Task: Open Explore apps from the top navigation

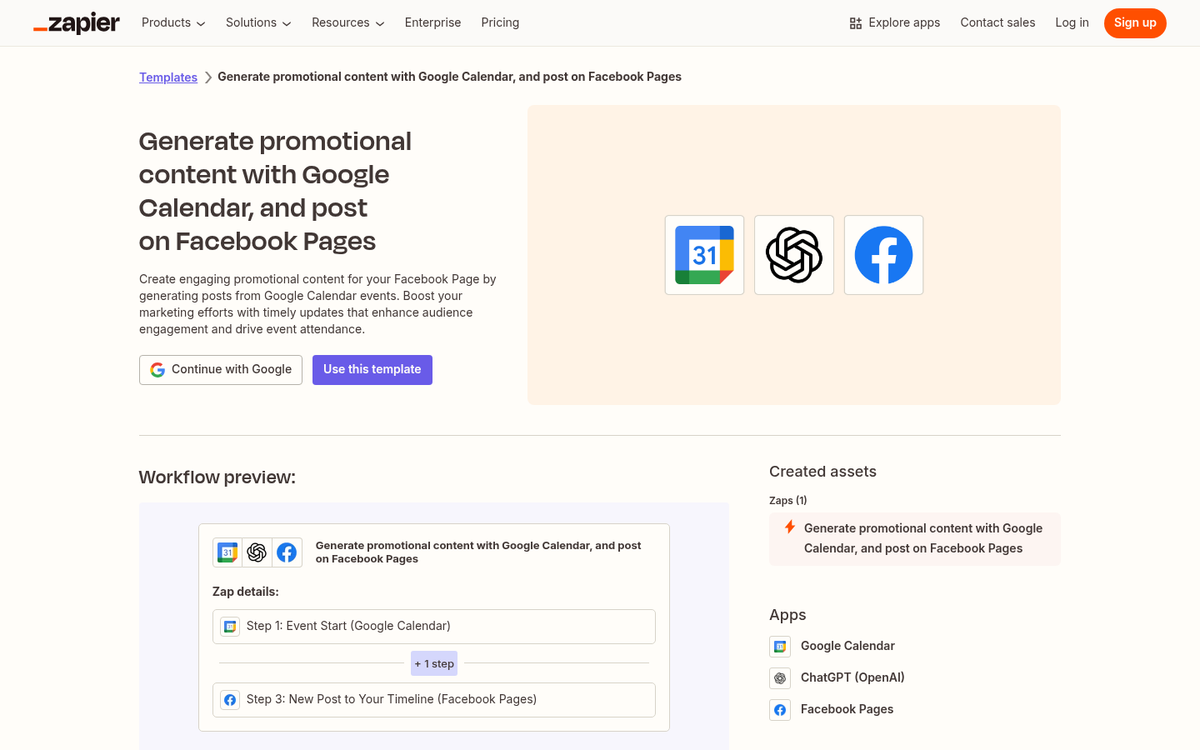Action: (894, 22)
